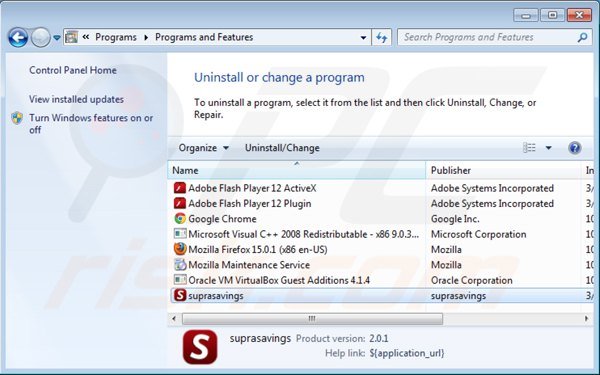The width and height of the screenshot is (600, 375).
Task: Click the Control Panel icon in address bar
Action: pos(72,37)
